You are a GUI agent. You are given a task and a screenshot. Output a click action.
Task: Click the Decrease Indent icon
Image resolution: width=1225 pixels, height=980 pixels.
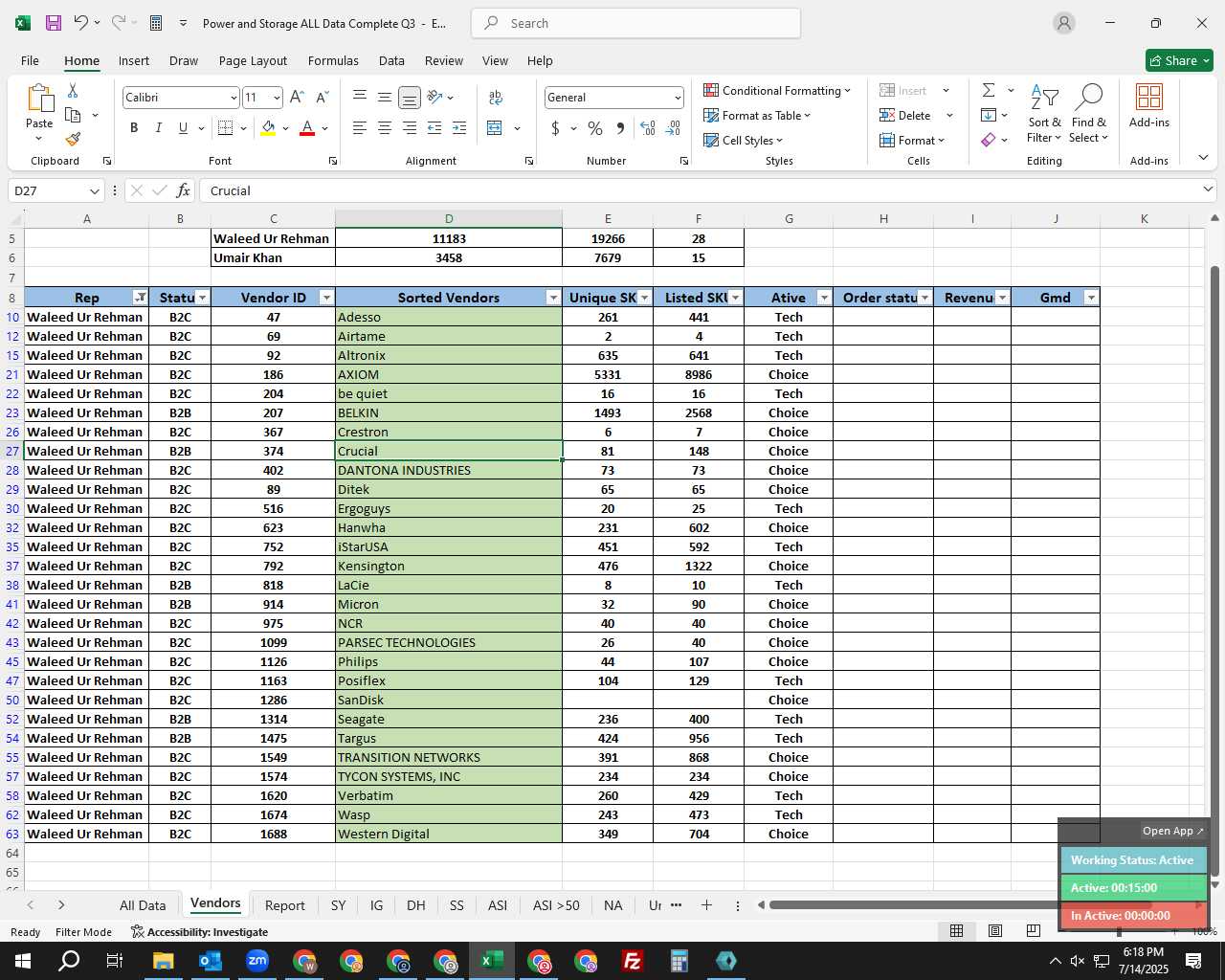click(x=434, y=128)
